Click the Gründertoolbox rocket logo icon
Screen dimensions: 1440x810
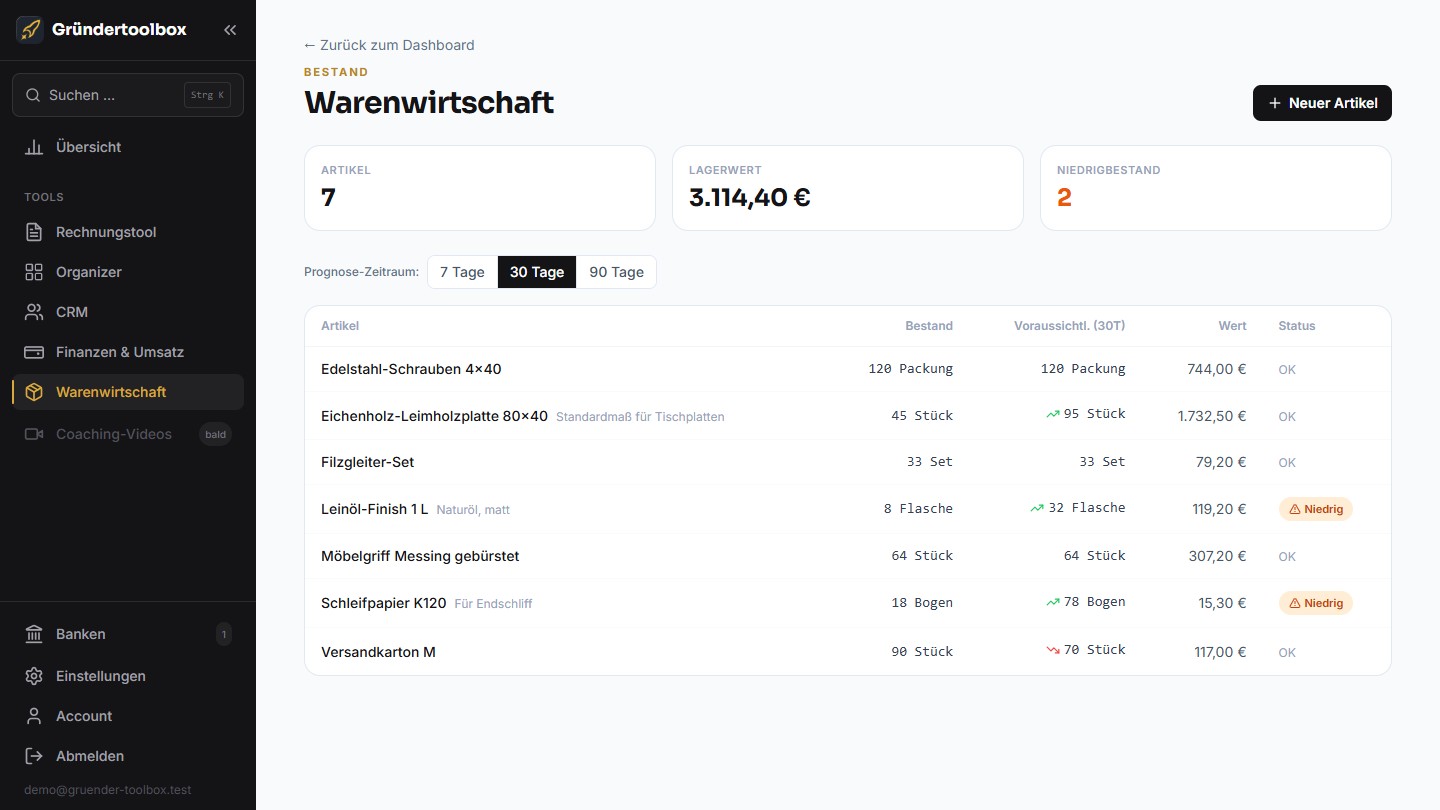click(30, 30)
